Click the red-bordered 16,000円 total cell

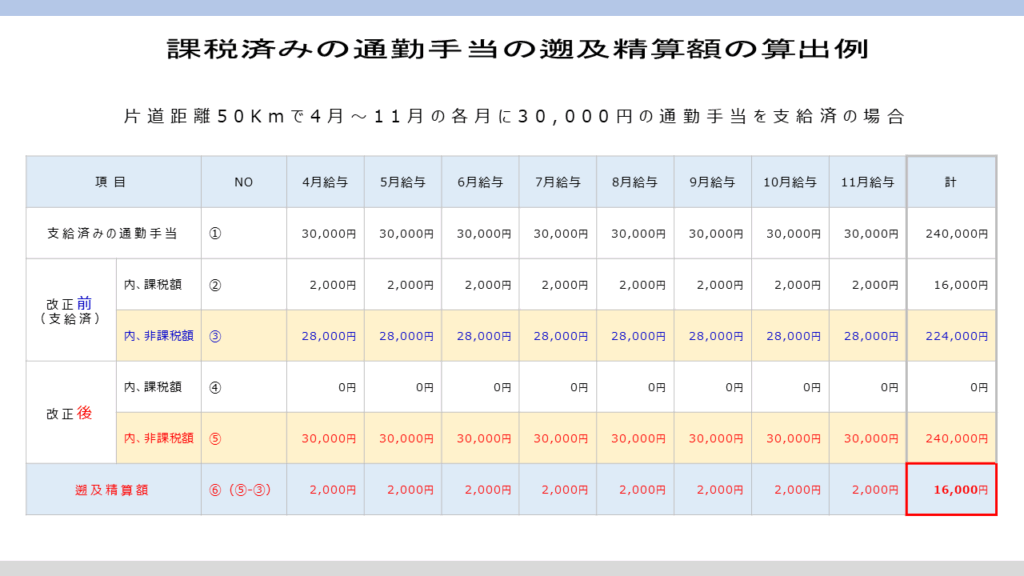tap(951, 490)
